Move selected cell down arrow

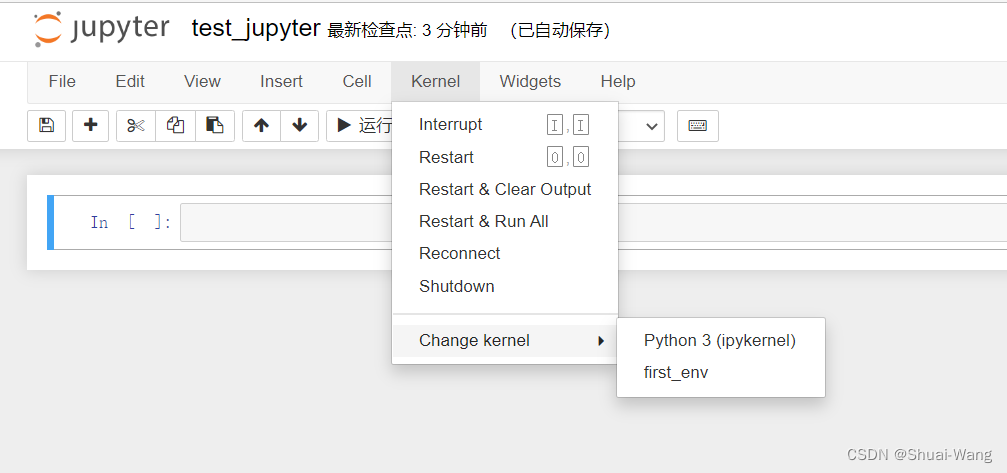pos(299,125)
